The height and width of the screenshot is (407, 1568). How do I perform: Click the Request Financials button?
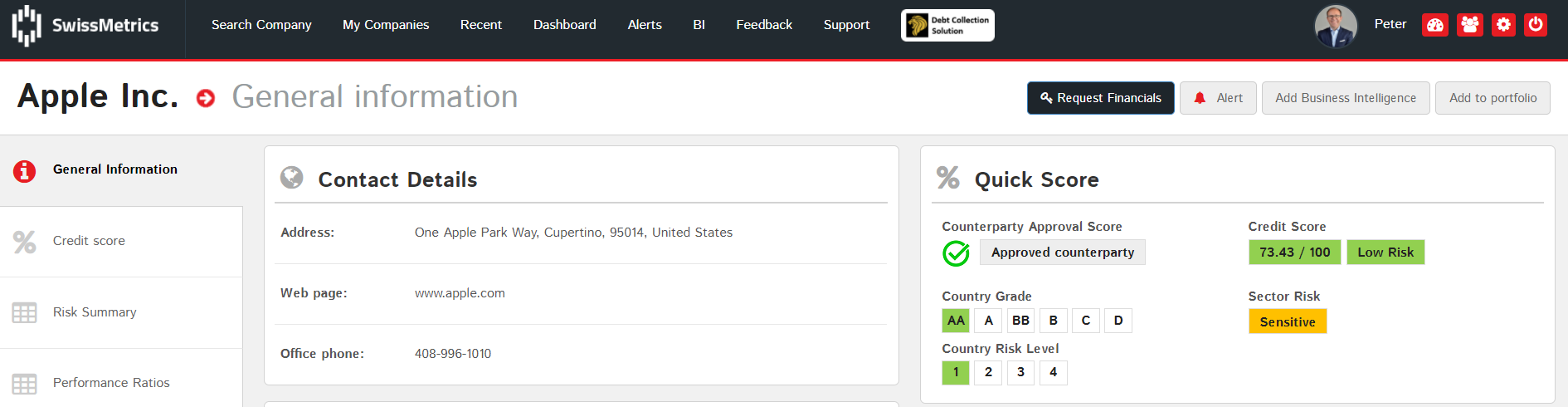pyautogui.click(x=1101, y=98)
